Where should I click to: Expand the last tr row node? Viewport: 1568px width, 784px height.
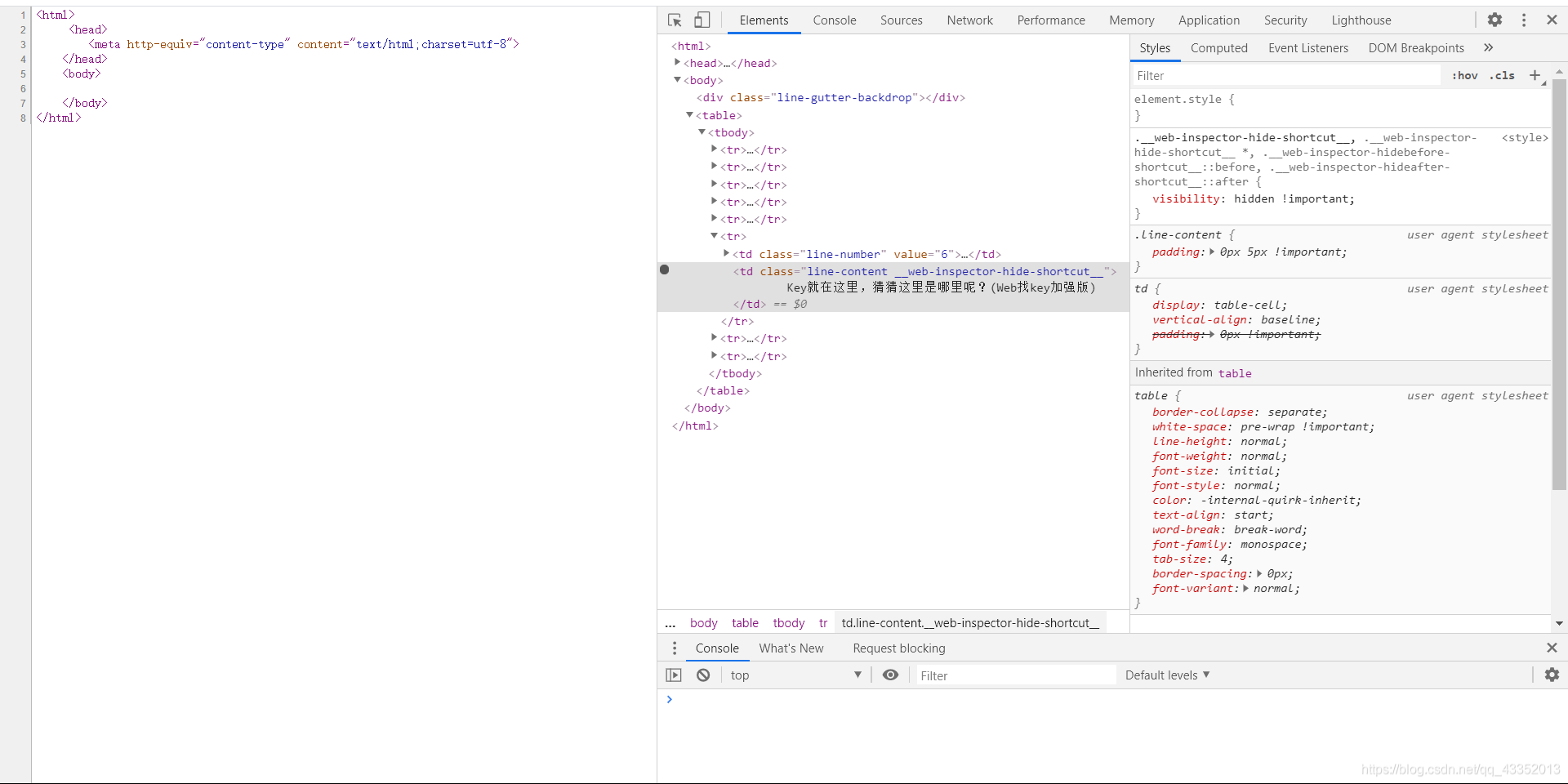714,355
